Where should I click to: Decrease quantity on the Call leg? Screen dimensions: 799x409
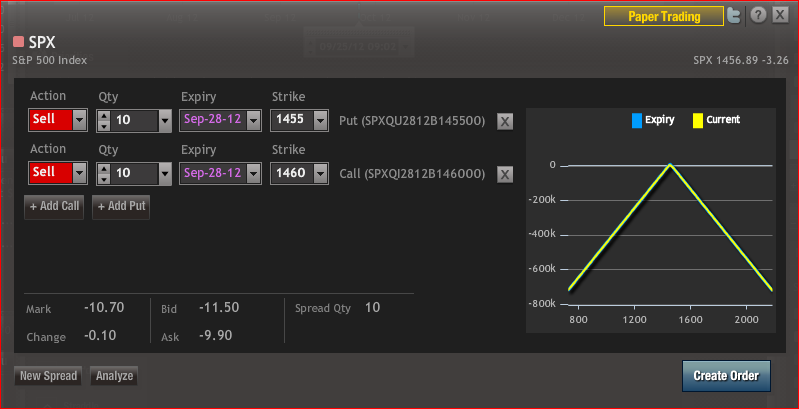coord(104,179)
